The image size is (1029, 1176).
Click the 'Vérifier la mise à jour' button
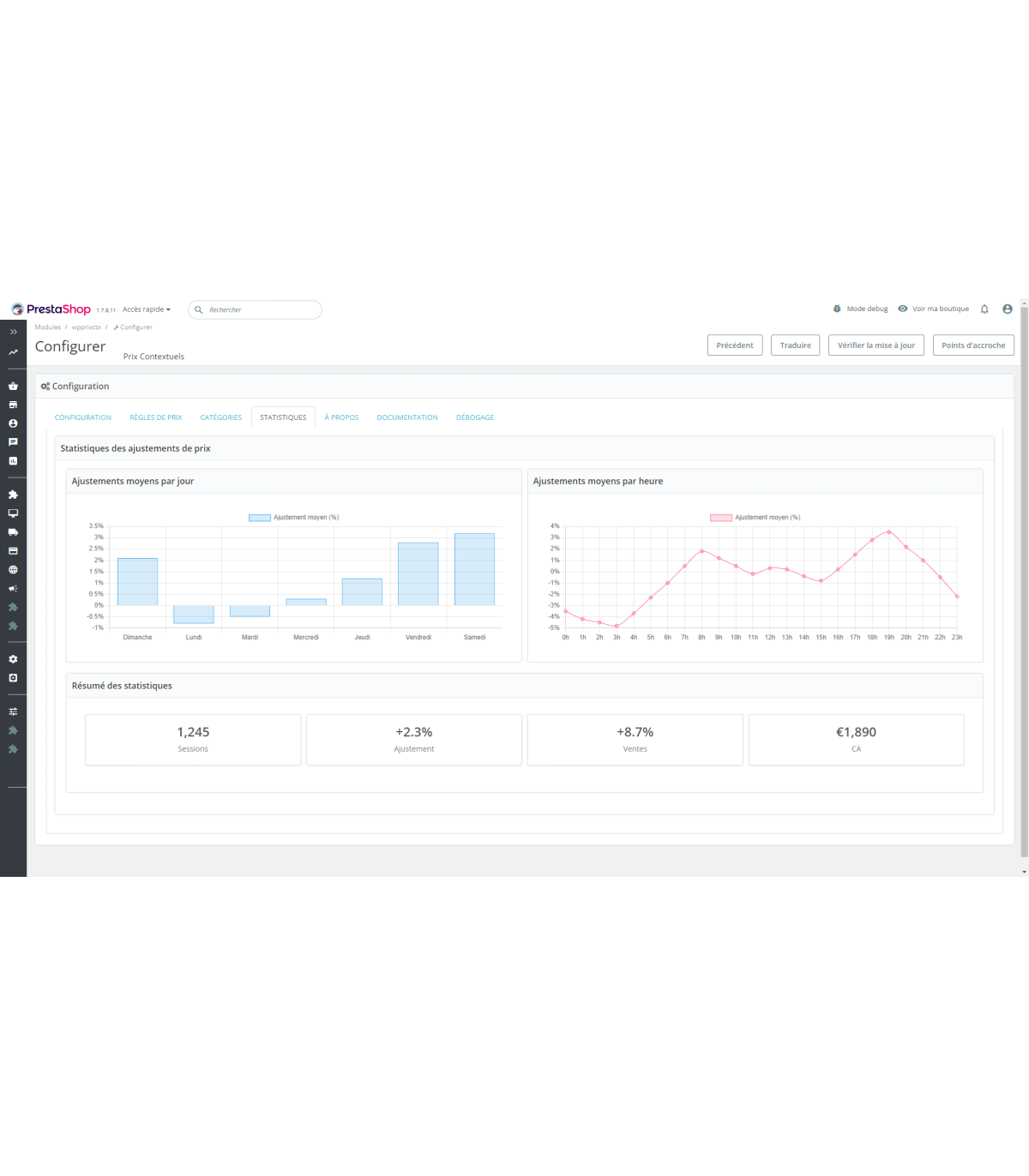pos(876,345)
